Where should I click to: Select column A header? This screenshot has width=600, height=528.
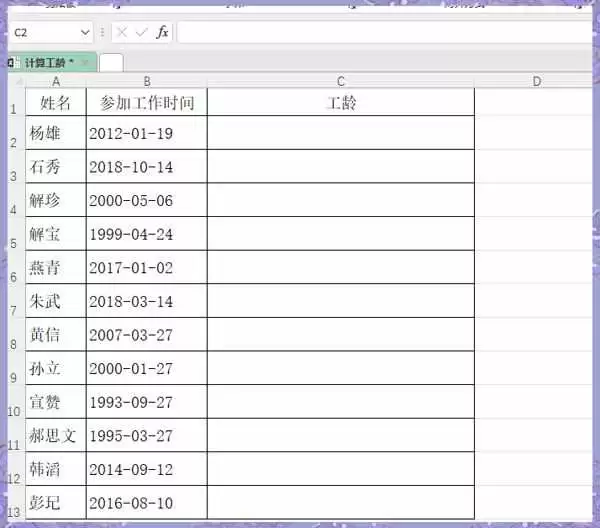tap(56, 81)
